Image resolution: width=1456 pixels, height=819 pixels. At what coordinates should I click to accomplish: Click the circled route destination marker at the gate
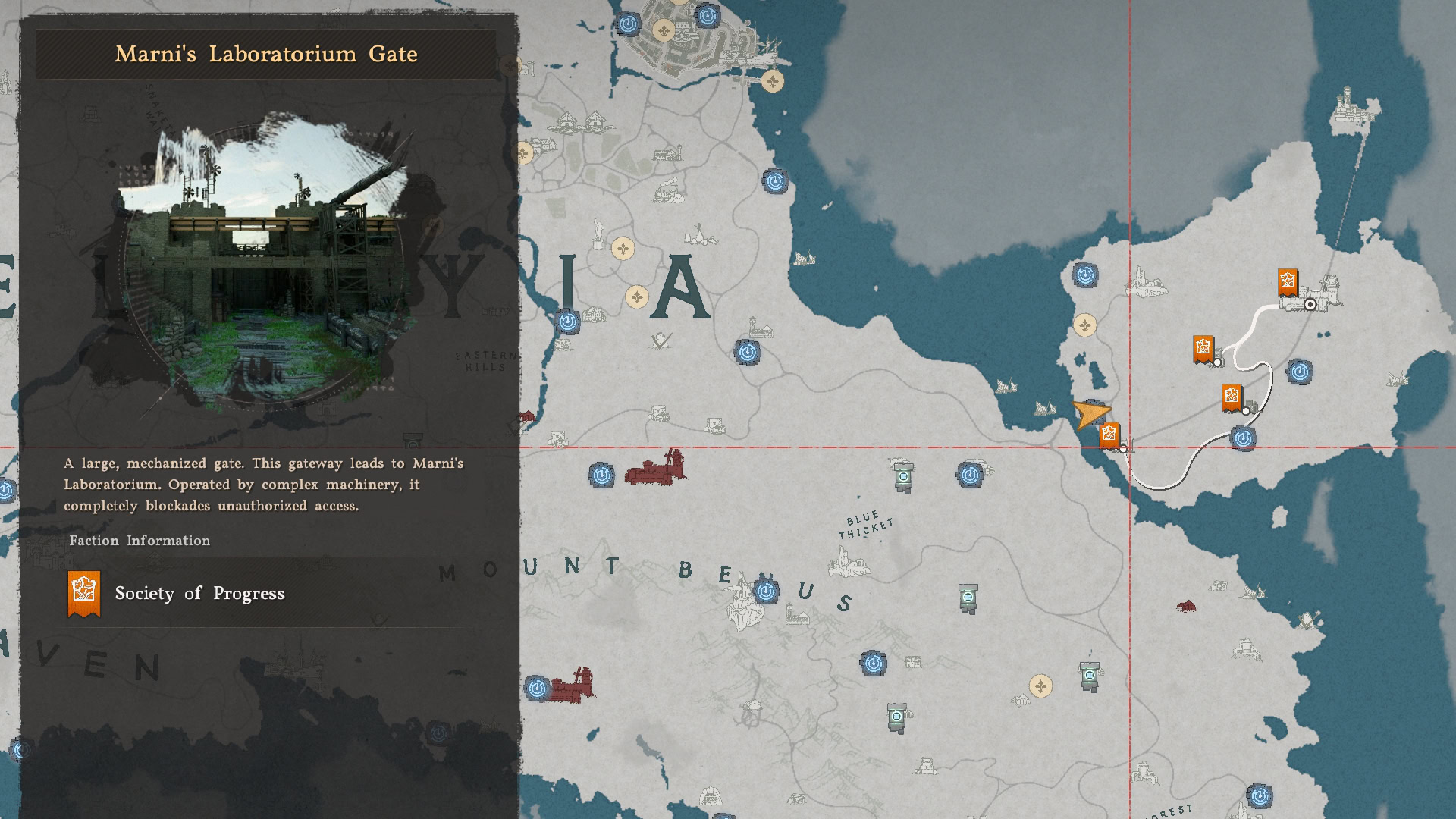pos(1310,304)
